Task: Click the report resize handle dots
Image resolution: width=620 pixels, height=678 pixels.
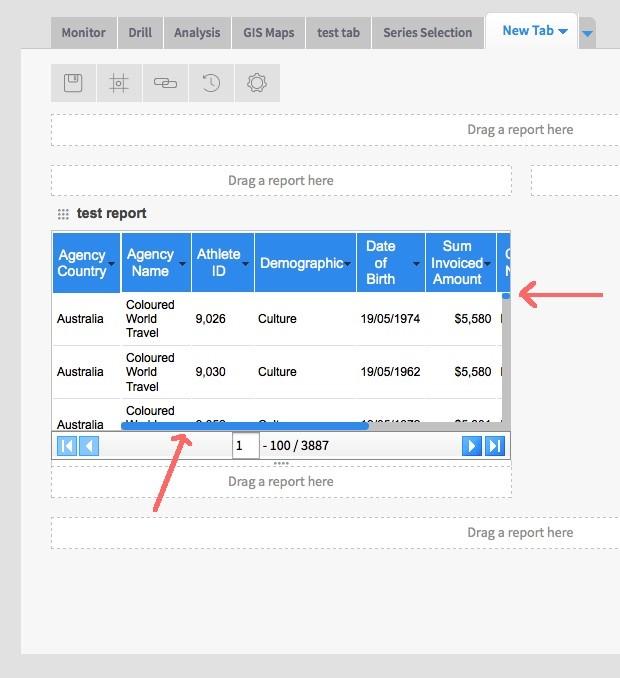Action: [x=281, y=463]
